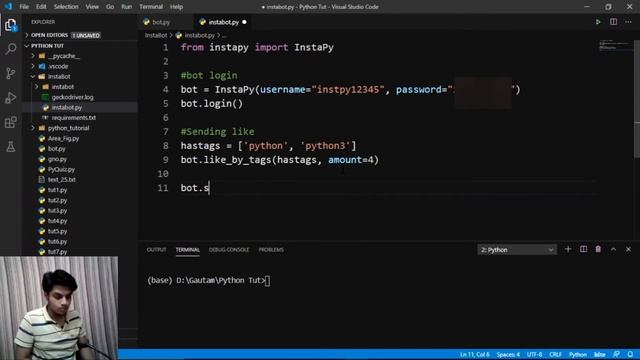The width and height of the screenshot is (640, 360).
Task: Click the 'Ln 11, Col 6' status bar entry
Action: (474, 354)
